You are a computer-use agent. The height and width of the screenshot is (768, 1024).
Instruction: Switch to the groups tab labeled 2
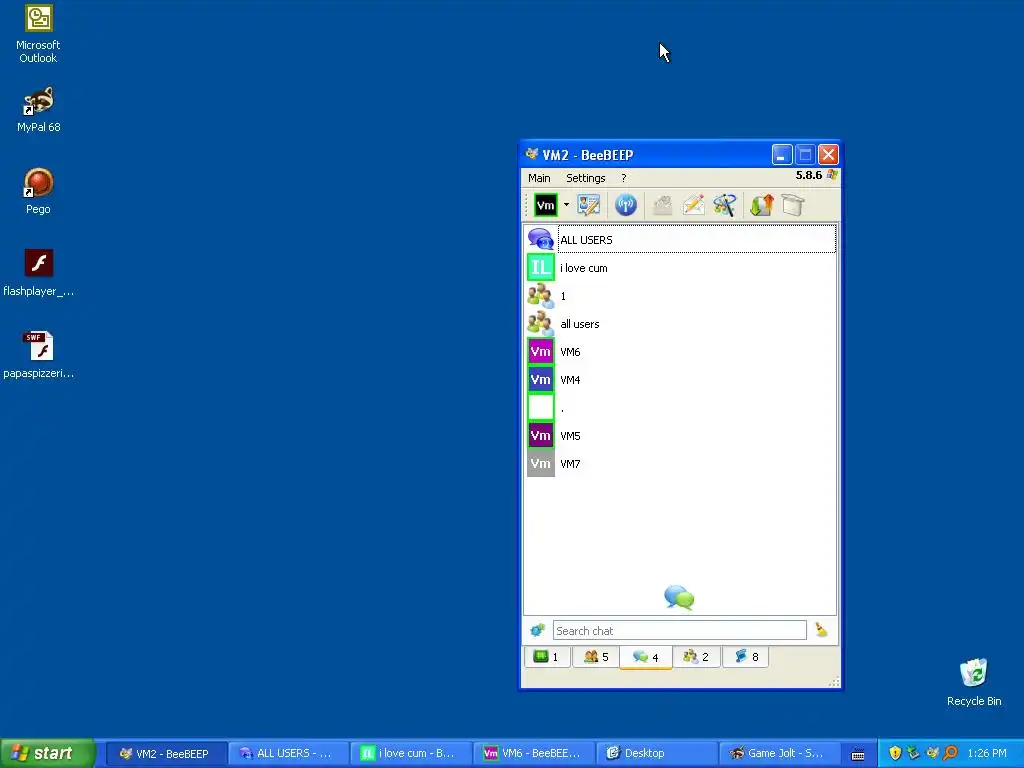coord(696,657)
